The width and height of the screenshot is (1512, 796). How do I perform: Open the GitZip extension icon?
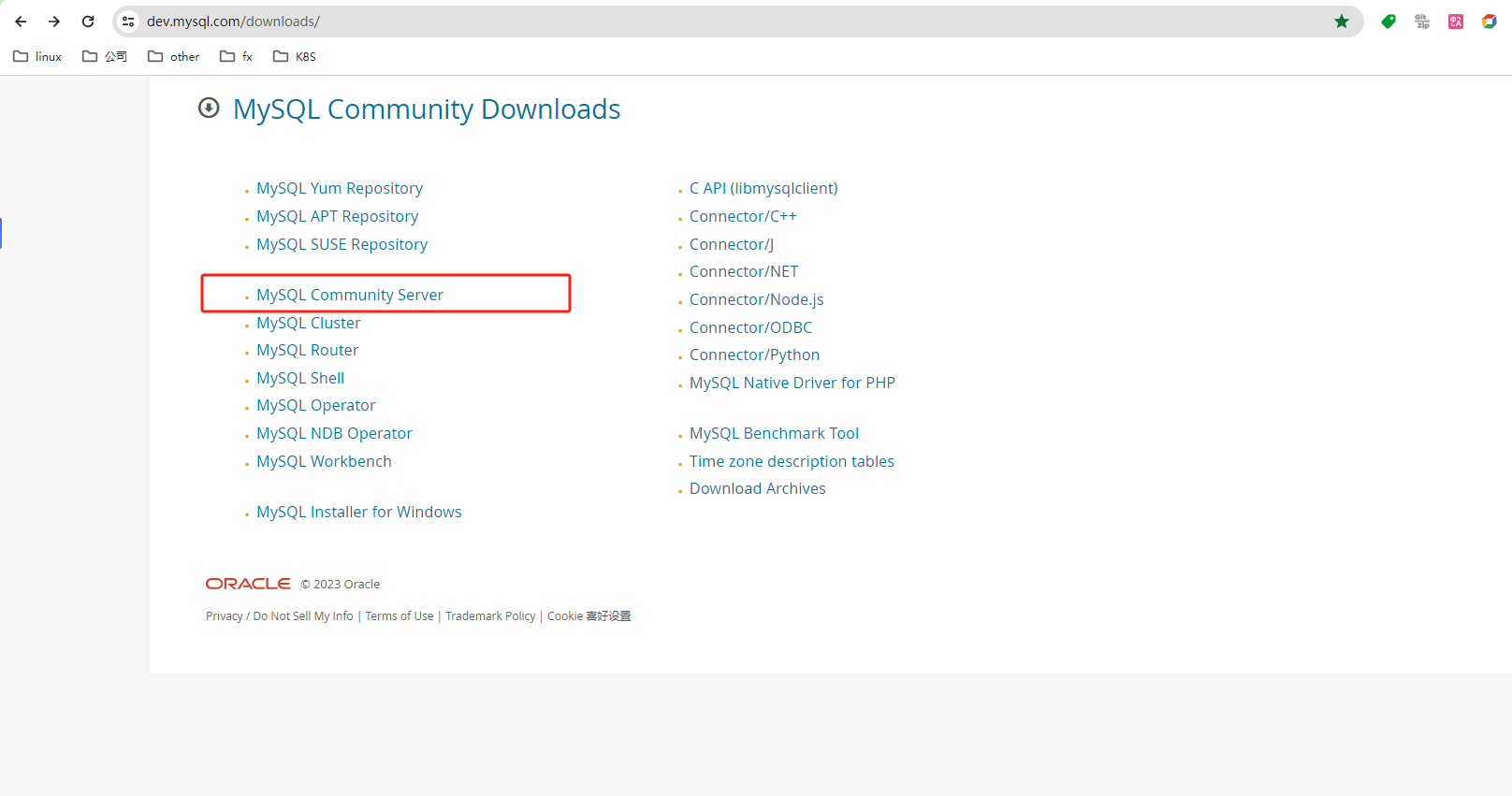[x=1422, y=22]
